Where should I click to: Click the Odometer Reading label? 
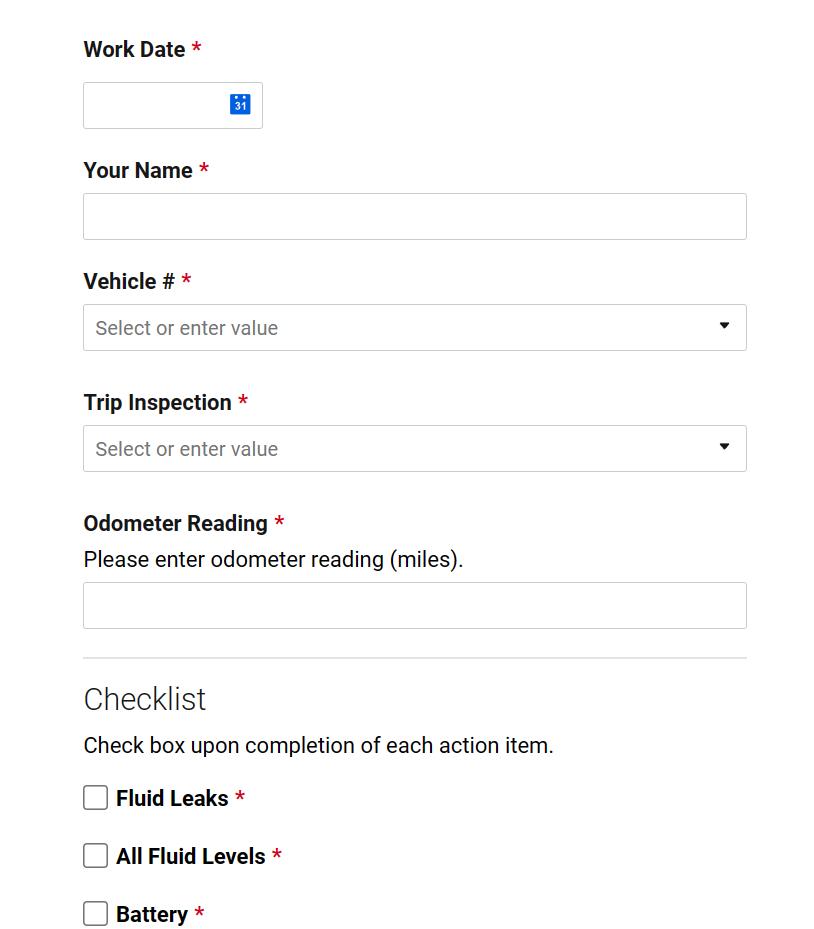click(175, 524)
